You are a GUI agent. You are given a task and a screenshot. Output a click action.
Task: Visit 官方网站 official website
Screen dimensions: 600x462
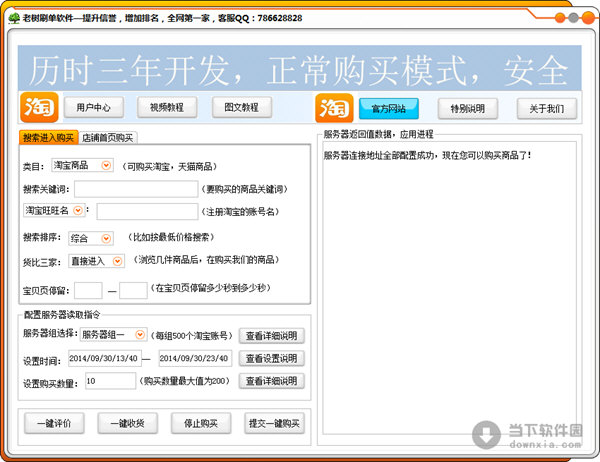(389, 109)
